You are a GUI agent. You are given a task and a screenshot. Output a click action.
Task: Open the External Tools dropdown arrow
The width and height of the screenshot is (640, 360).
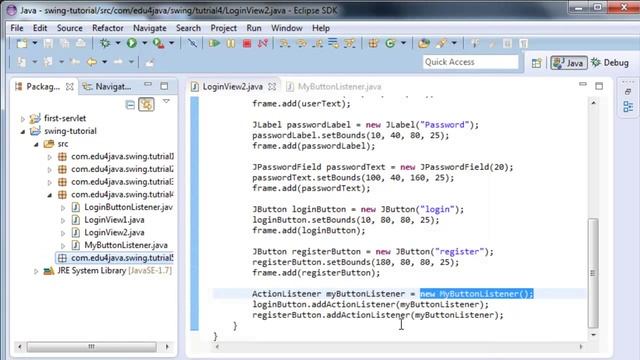click(171, 43)
